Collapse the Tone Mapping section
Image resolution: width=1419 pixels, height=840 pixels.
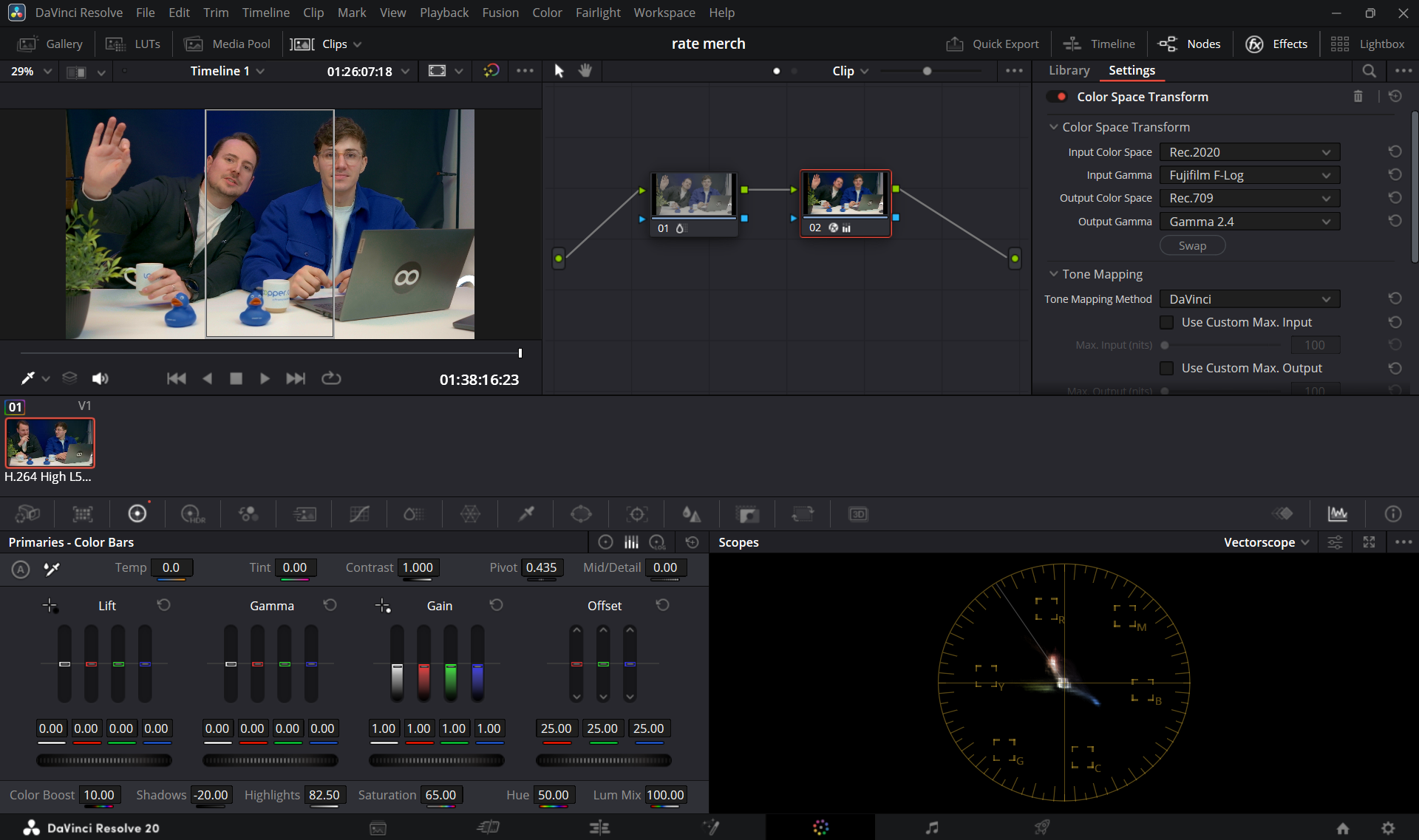(1054, 275)
